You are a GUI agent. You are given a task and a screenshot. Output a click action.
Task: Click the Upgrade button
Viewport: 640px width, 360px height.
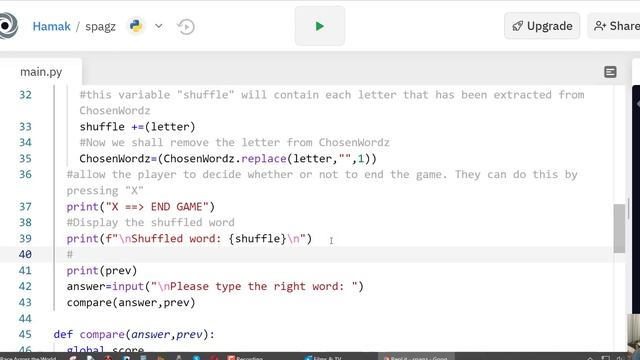point(542,26)
